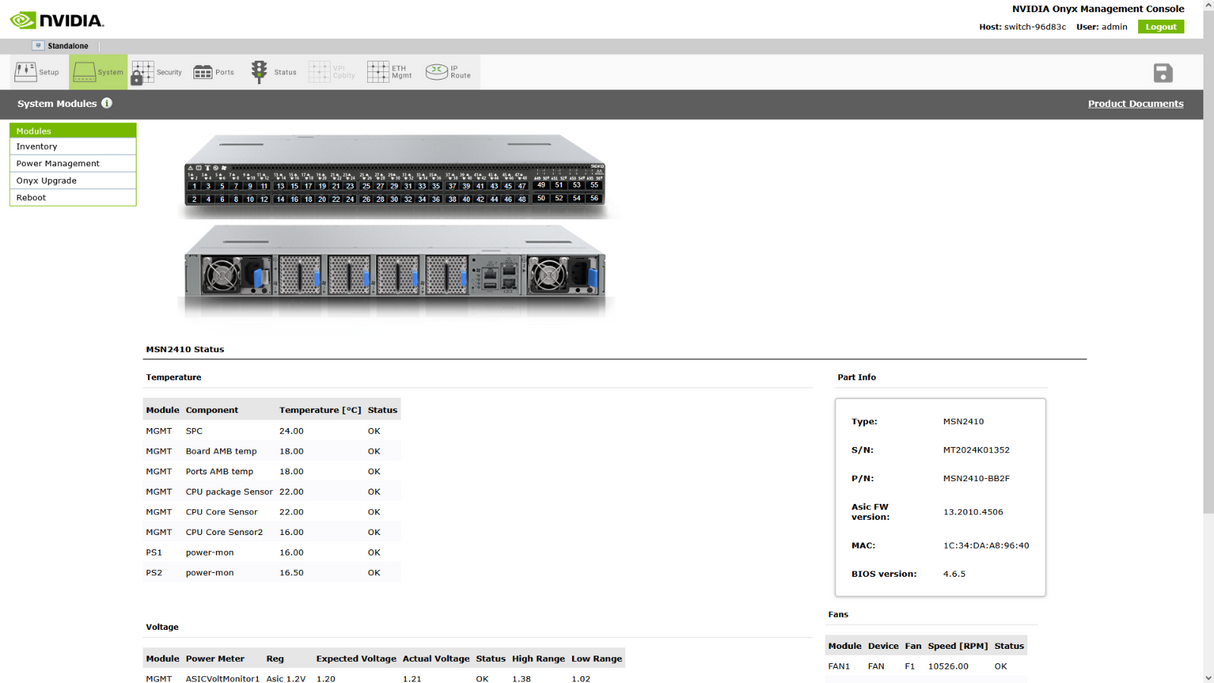Click the Board AMB temp row

pyautogui.click(x=272, y=451)
